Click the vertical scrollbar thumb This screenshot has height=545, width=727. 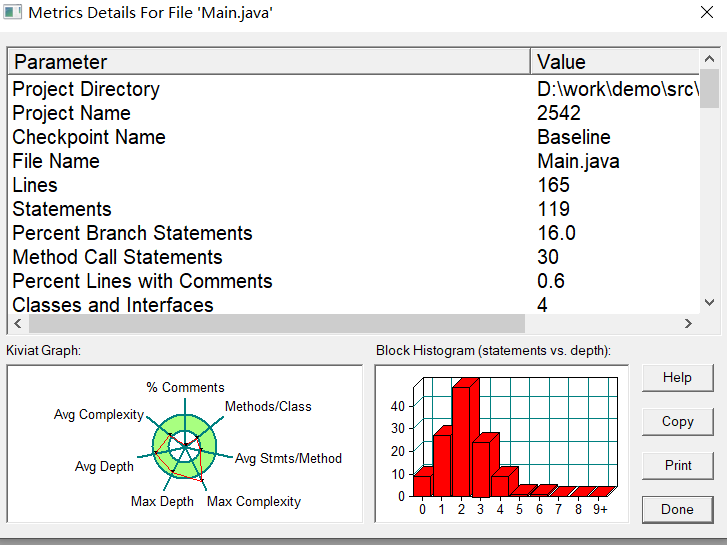709,88
